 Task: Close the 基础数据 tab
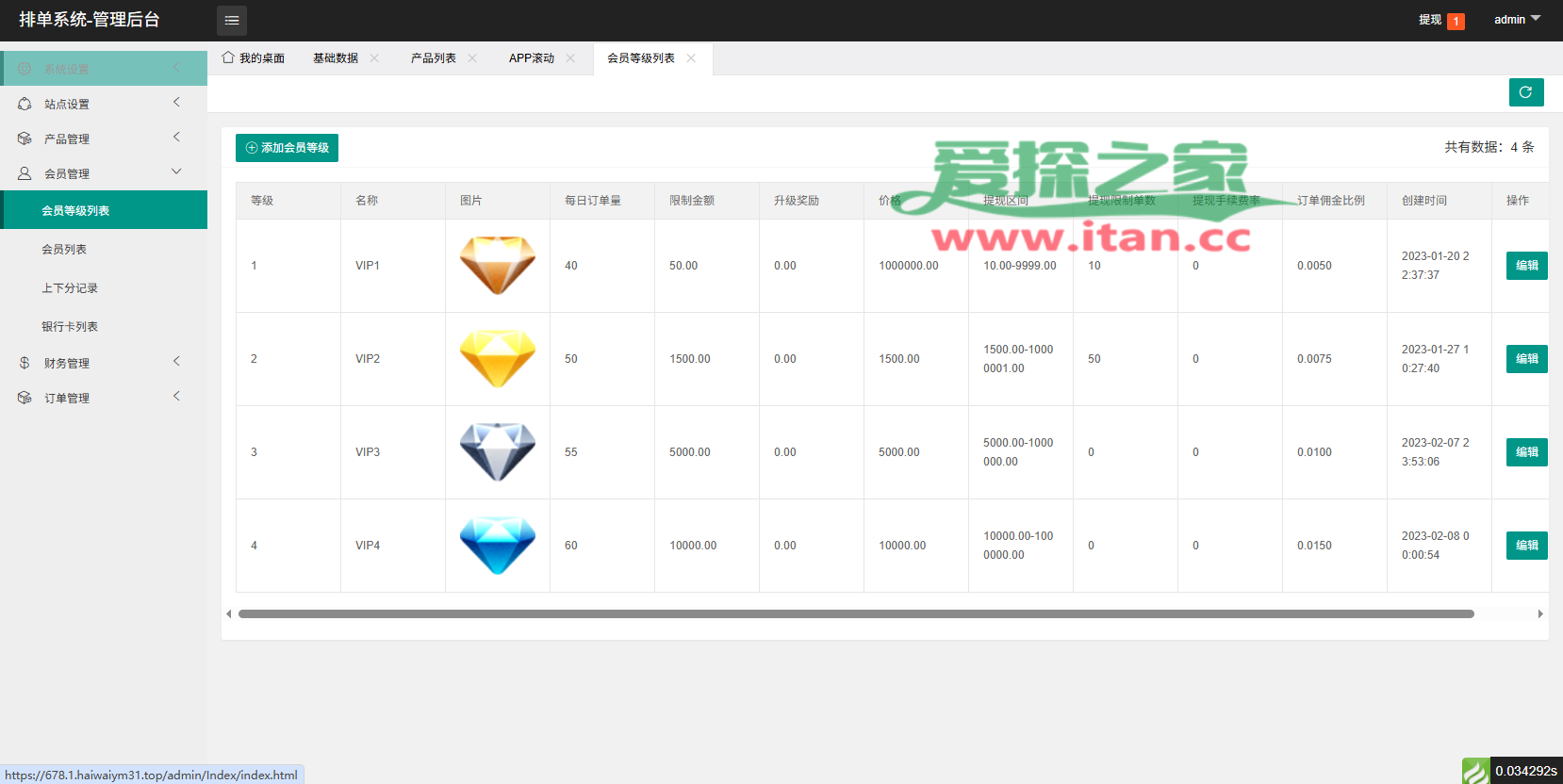374,58
